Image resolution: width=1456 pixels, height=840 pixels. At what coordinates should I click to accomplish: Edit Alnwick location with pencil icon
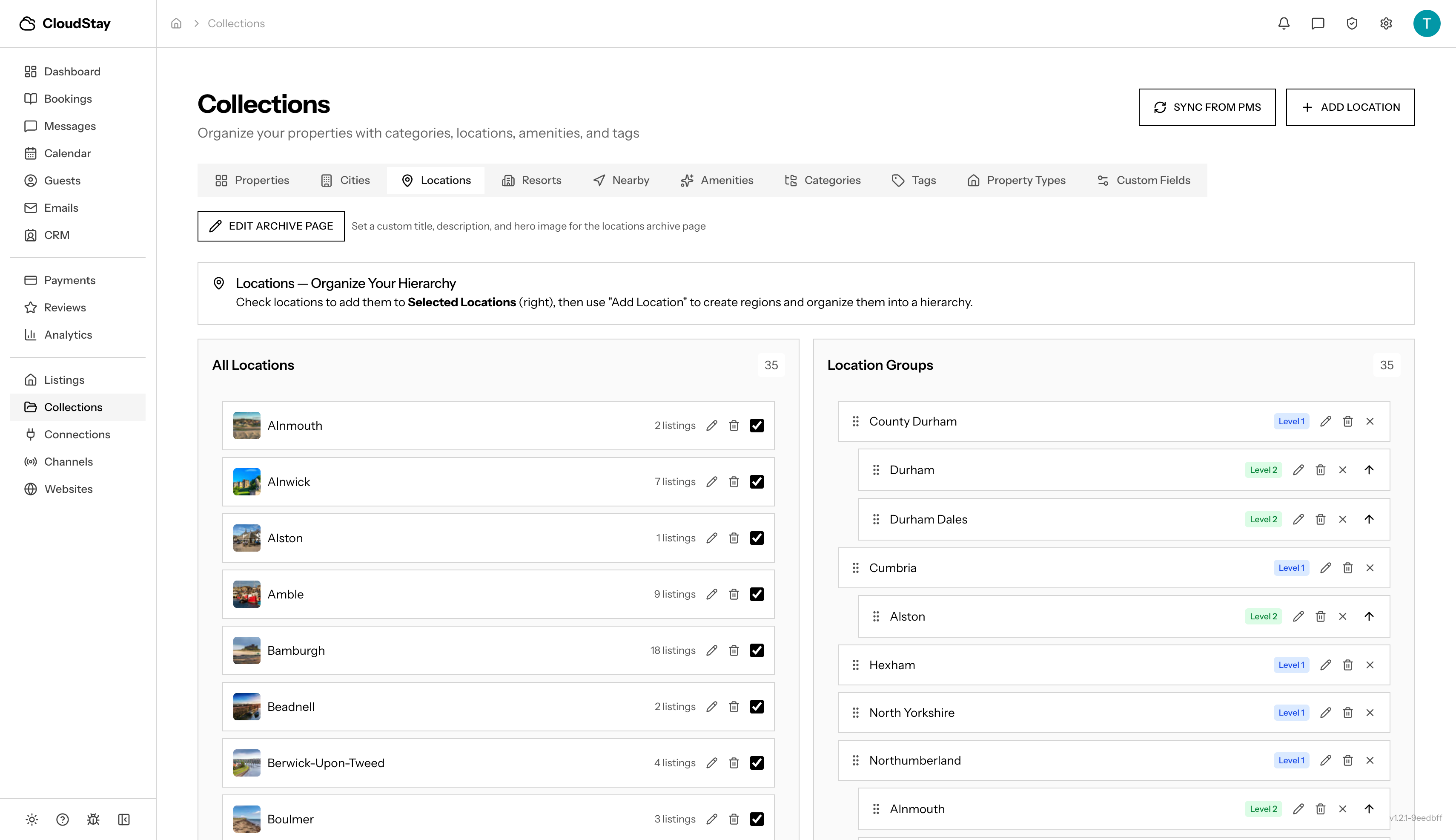click(x=711, y=482)
